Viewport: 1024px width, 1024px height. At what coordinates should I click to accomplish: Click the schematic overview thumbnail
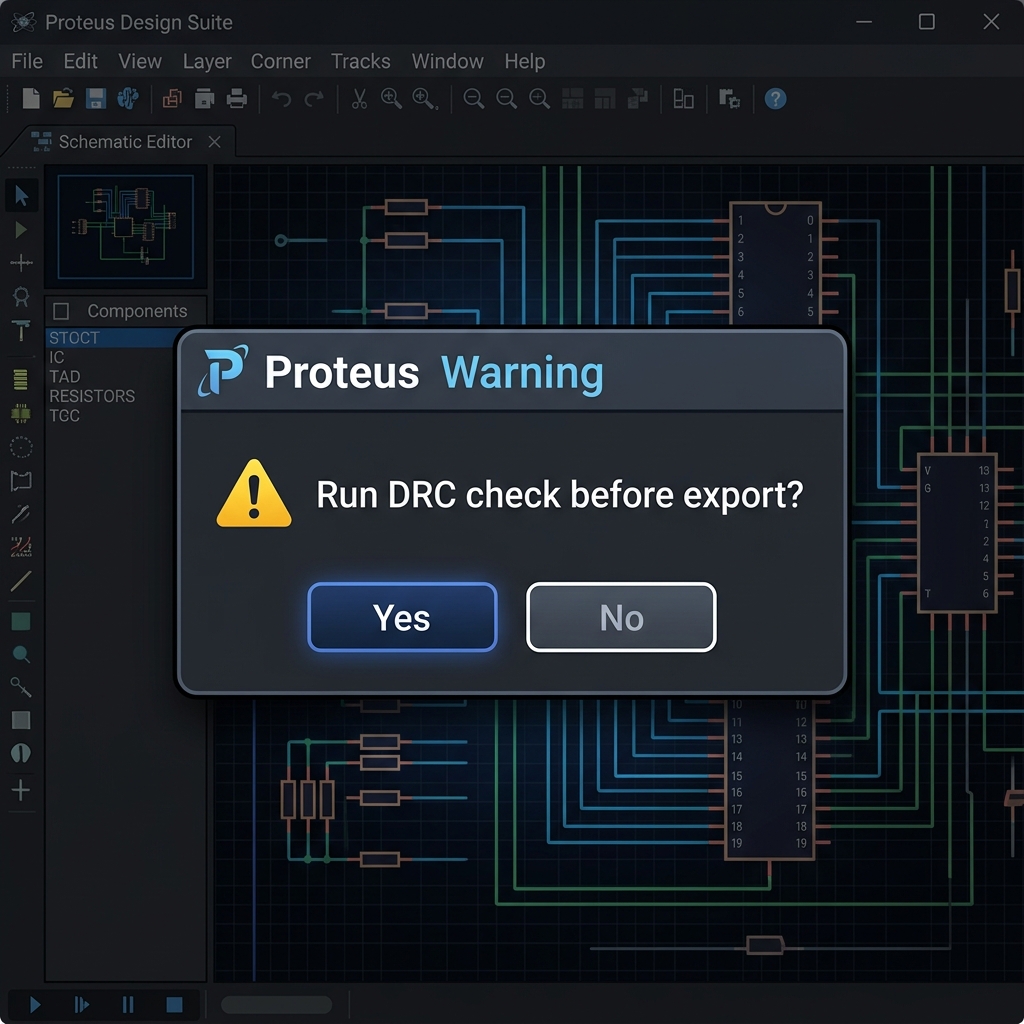(x=125, y=227)
